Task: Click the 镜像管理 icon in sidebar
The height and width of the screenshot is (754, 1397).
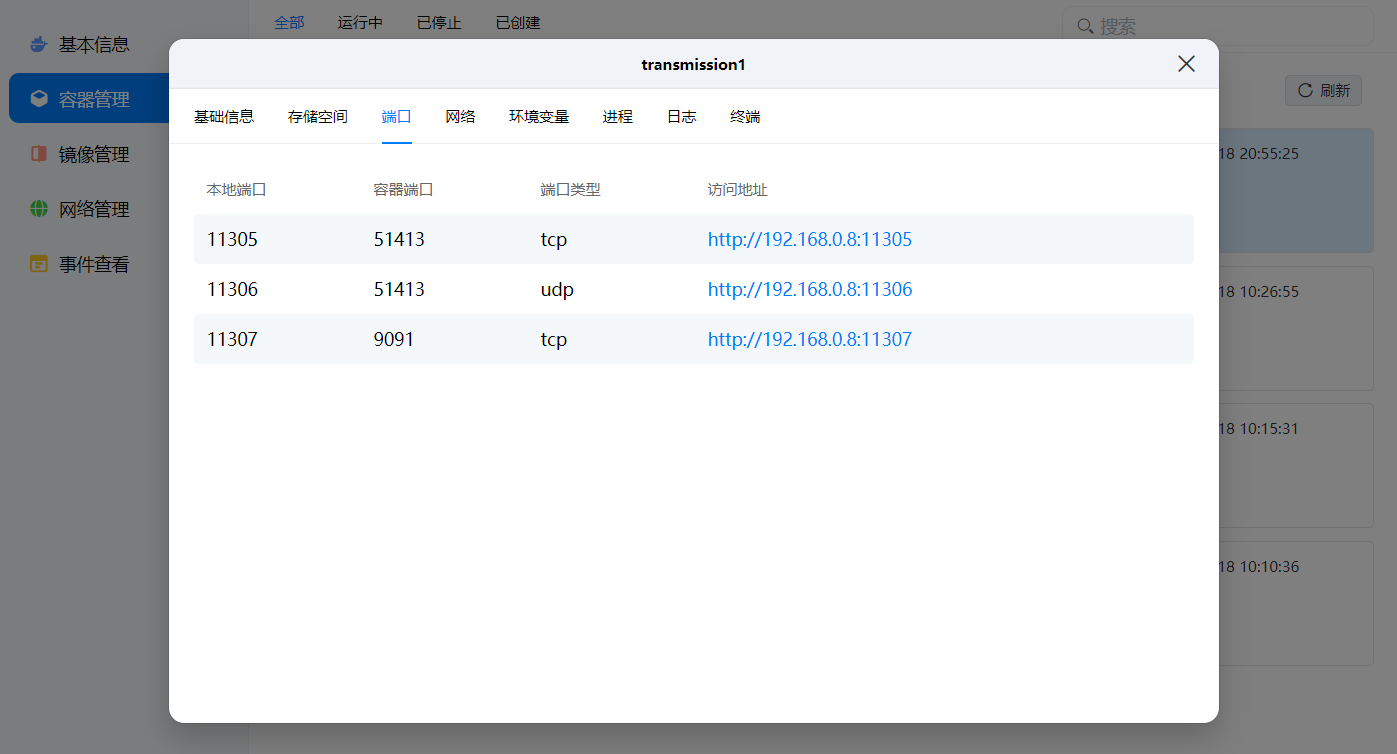Action: coord(39,154)
